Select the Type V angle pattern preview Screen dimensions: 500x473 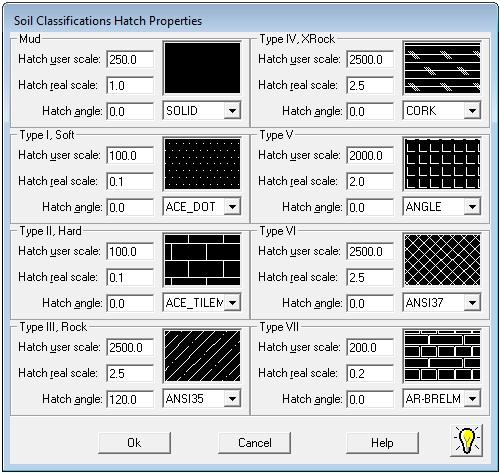tap(442, 164)
